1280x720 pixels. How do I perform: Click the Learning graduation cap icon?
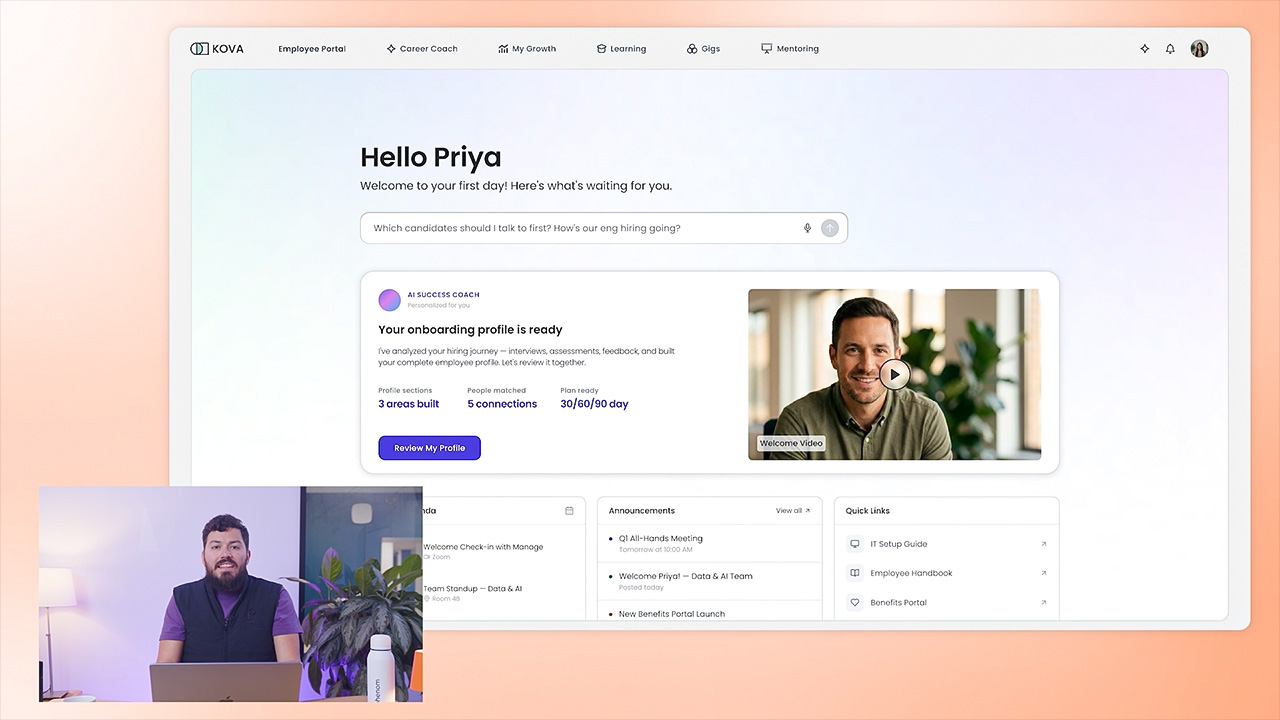click(x=601, y=48)
